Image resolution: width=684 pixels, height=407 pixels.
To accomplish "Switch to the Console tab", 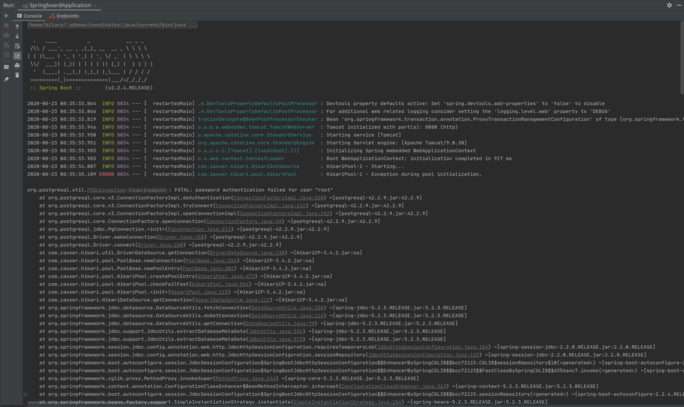I will pyautogui.click(x=29, y=16).
